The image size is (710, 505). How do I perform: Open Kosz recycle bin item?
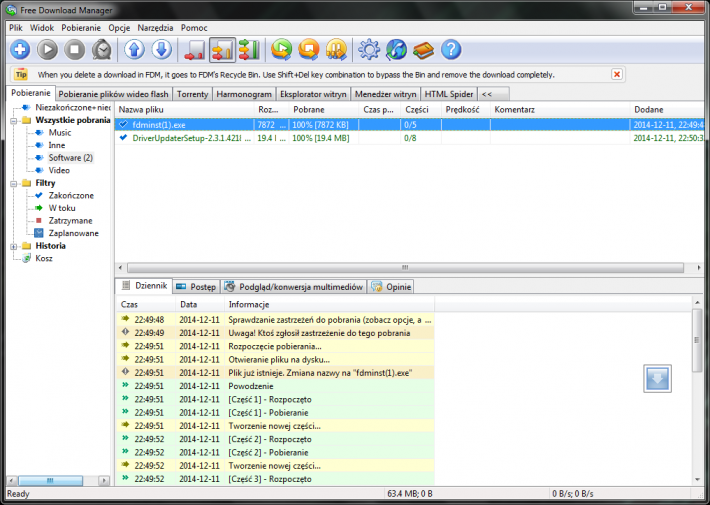44,259
